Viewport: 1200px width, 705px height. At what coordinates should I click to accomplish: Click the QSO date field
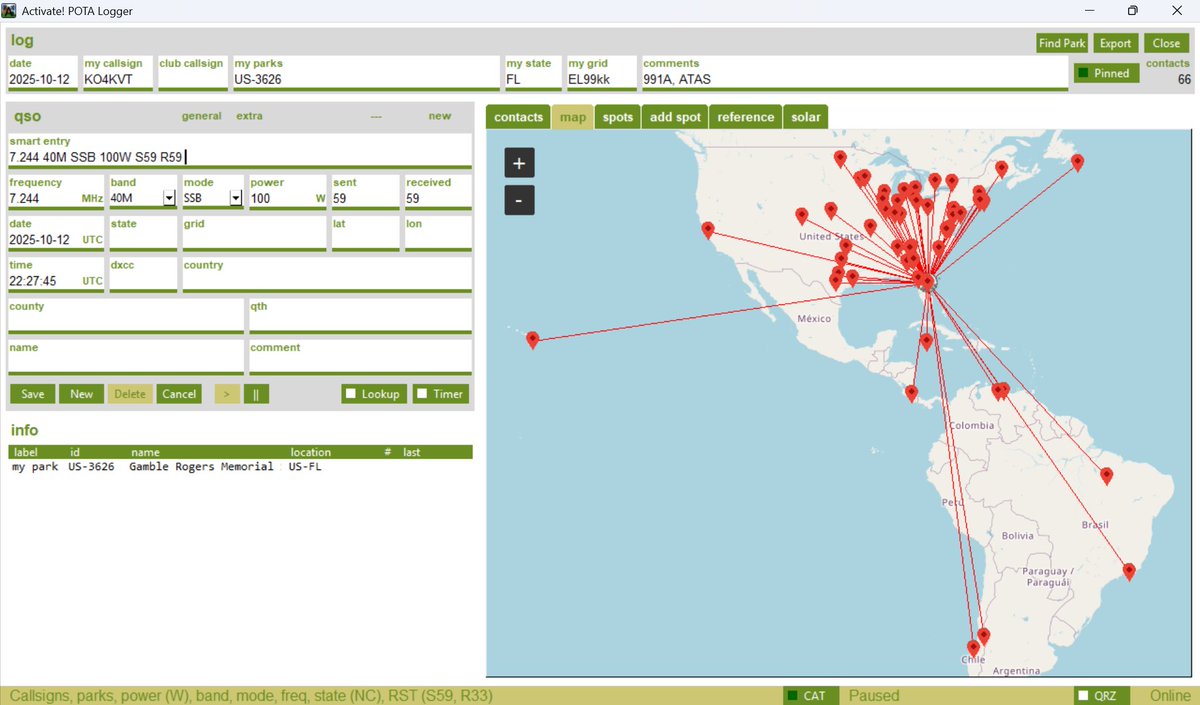click(54, 240)
